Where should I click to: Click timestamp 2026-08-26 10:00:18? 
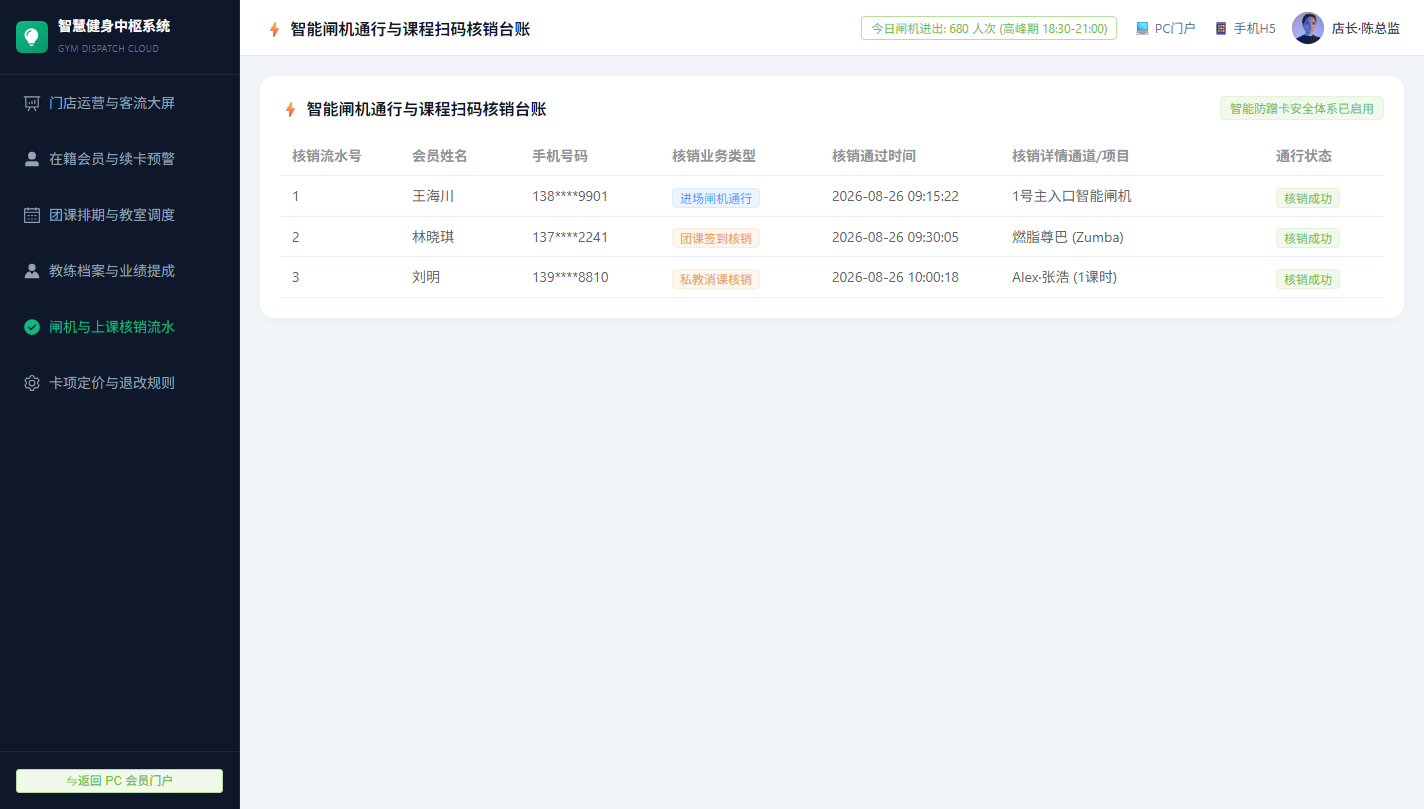(x=895, y=277)
